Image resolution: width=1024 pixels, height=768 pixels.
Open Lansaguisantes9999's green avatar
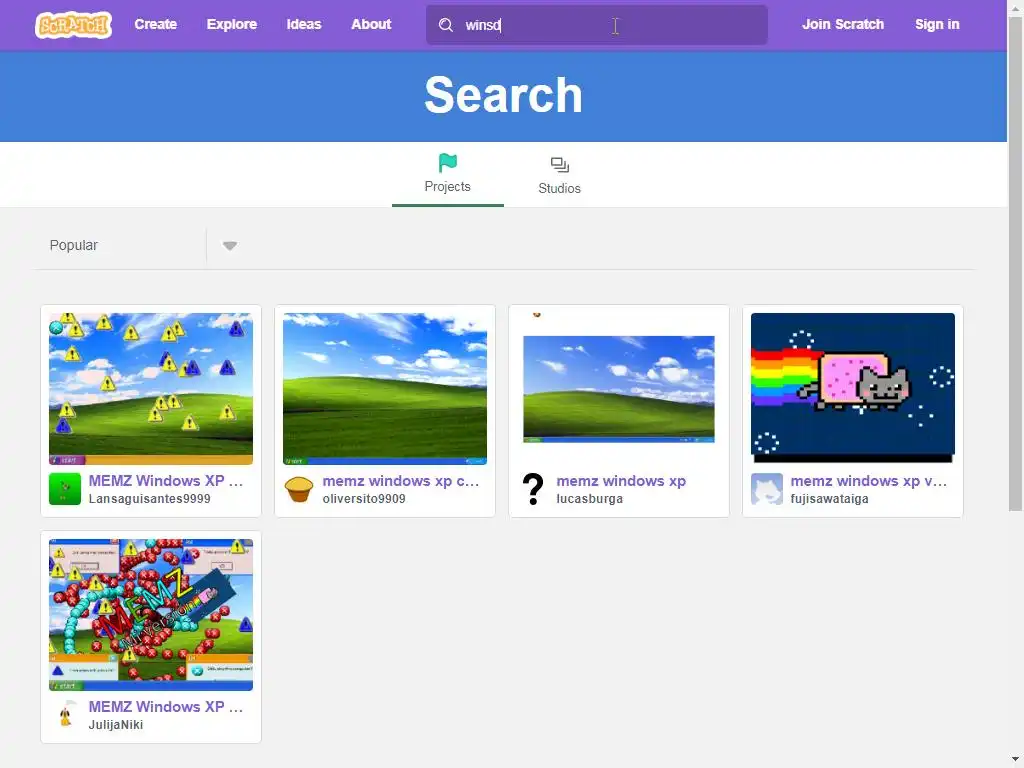[65, 489]
